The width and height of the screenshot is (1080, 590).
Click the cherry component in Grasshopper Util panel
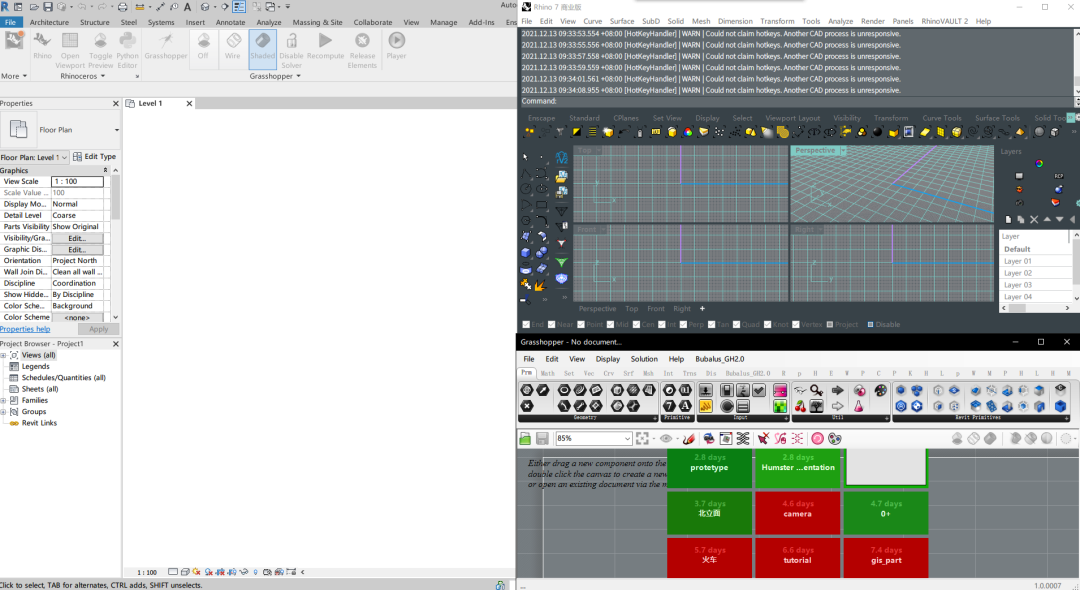[800, 406]
